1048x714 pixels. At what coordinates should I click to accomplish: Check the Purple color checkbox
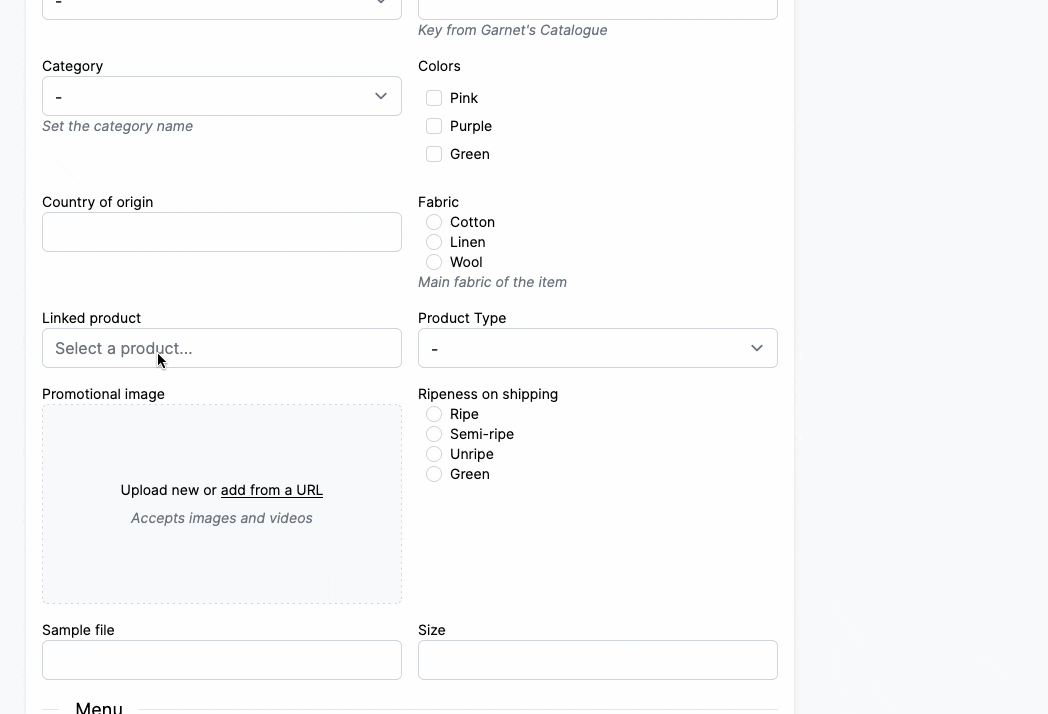(x=434, y=126)
